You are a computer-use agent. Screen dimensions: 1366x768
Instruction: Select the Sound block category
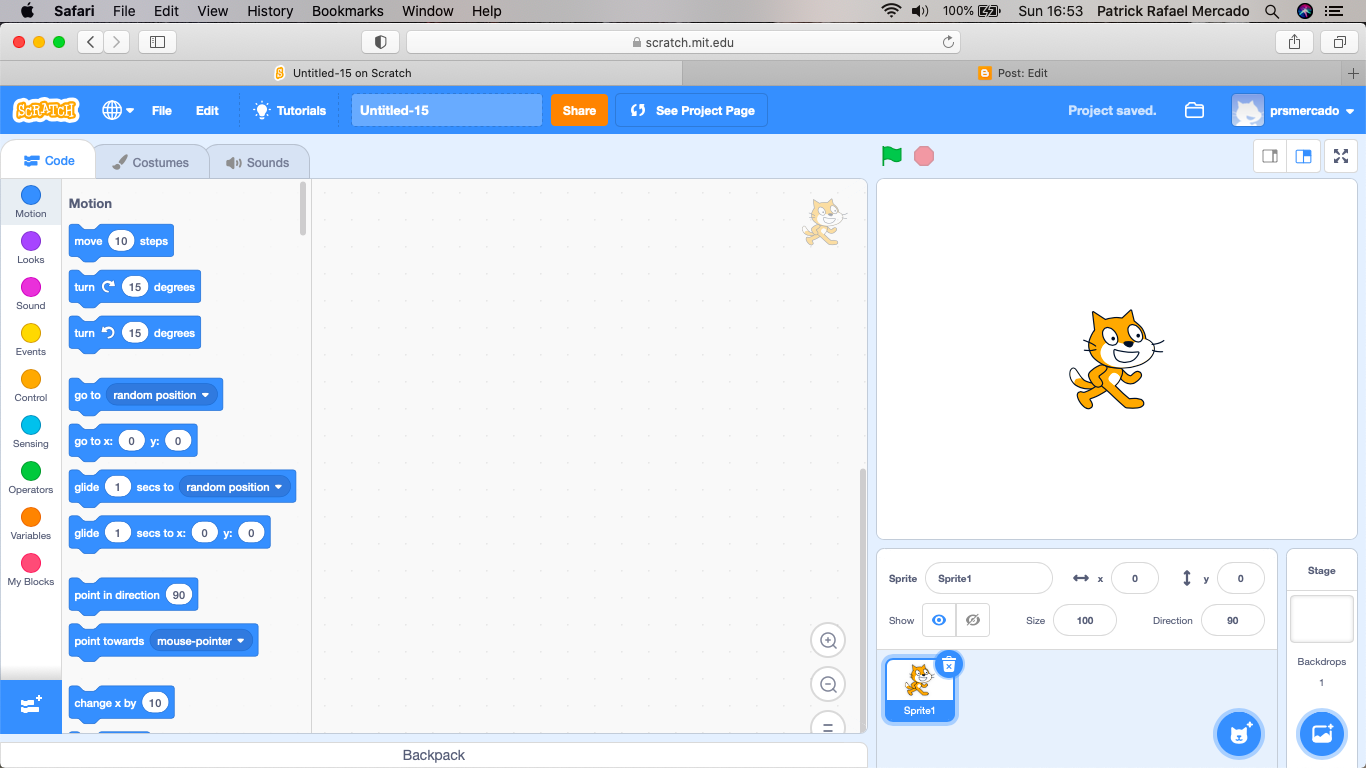tap(31, 293)
